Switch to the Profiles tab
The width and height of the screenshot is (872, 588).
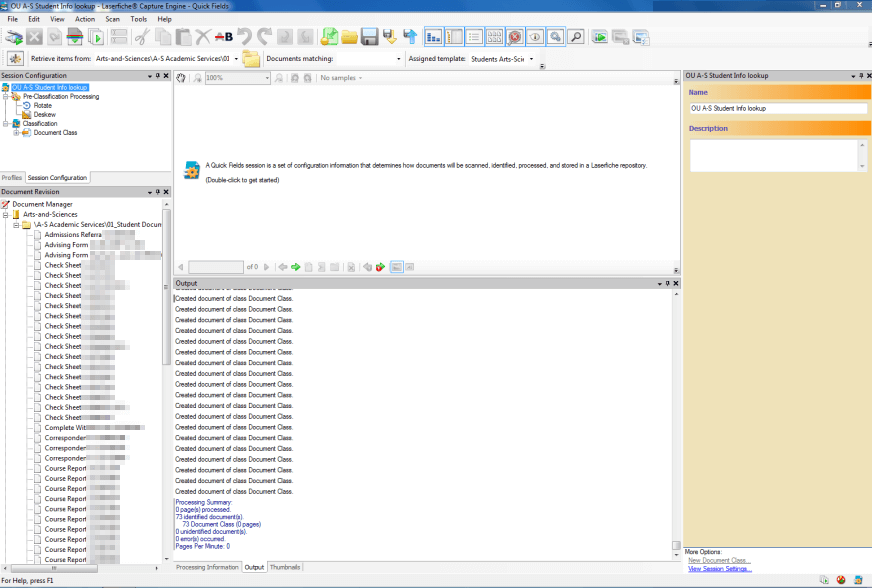click(x=12, y=177)
